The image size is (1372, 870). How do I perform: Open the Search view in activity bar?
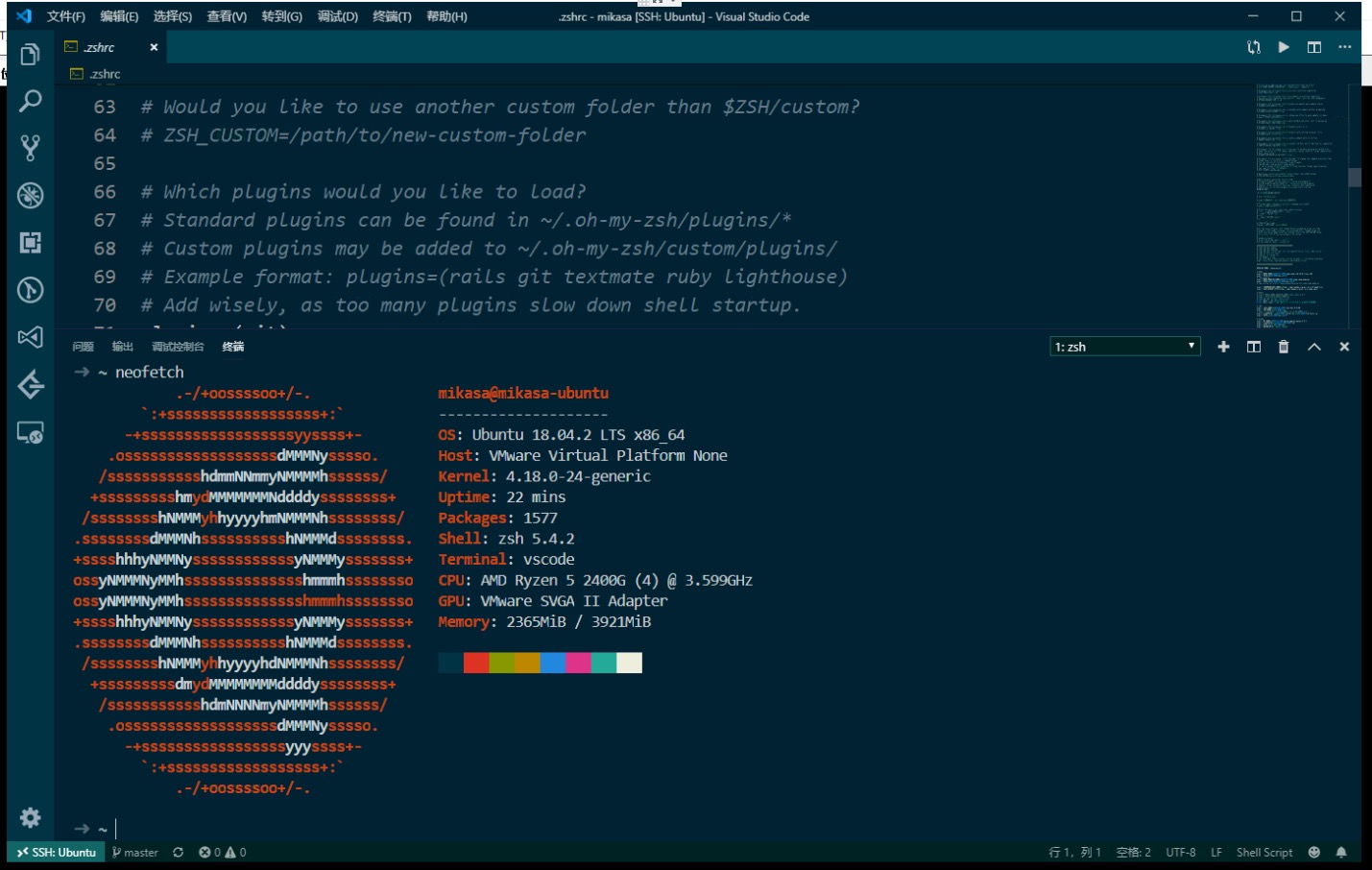(30, 101)
